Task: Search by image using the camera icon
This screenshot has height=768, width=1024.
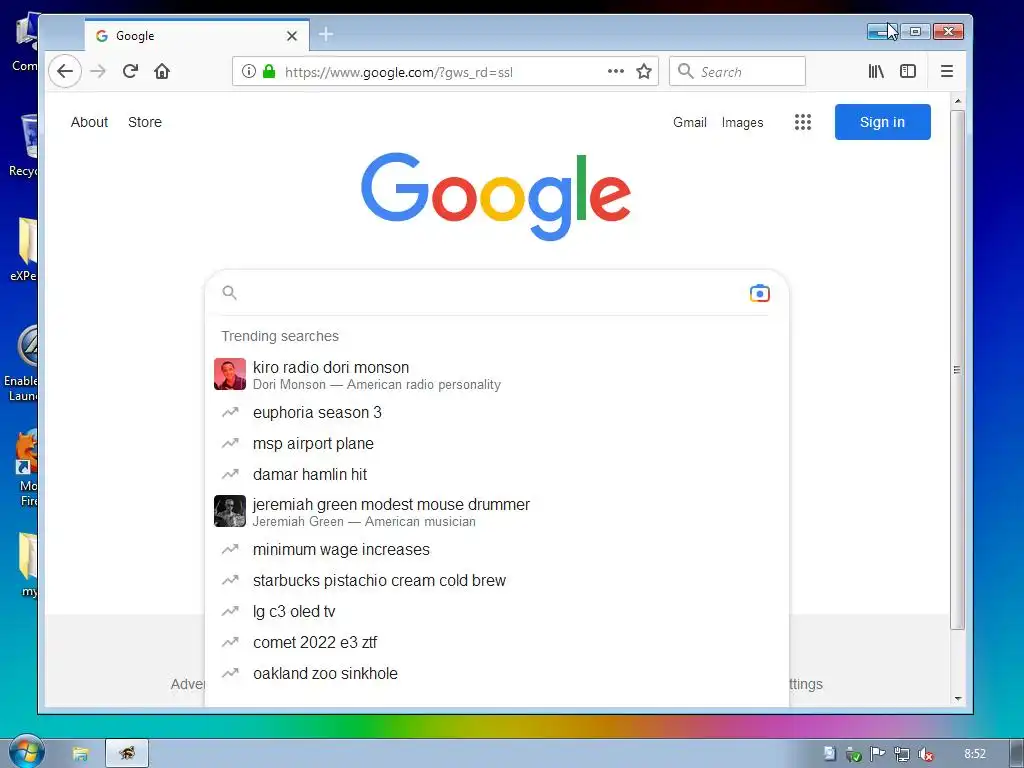Action: pyautogui.click(x=760, y=293)
